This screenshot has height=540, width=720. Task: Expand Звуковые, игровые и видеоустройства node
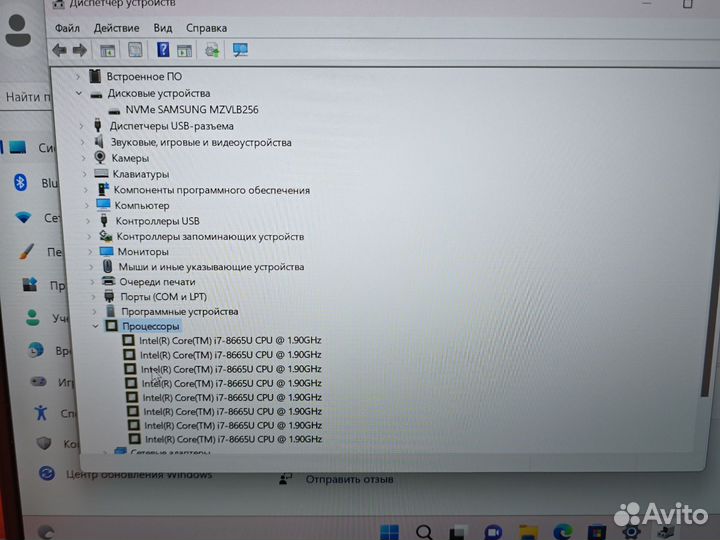coord(83,142)
